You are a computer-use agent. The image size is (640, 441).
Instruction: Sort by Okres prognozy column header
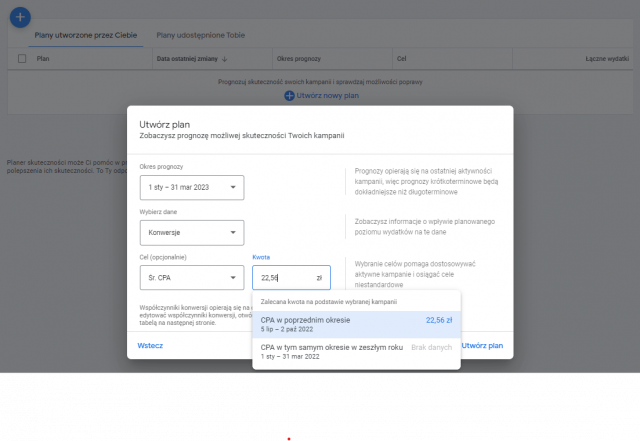pos(299,59)
